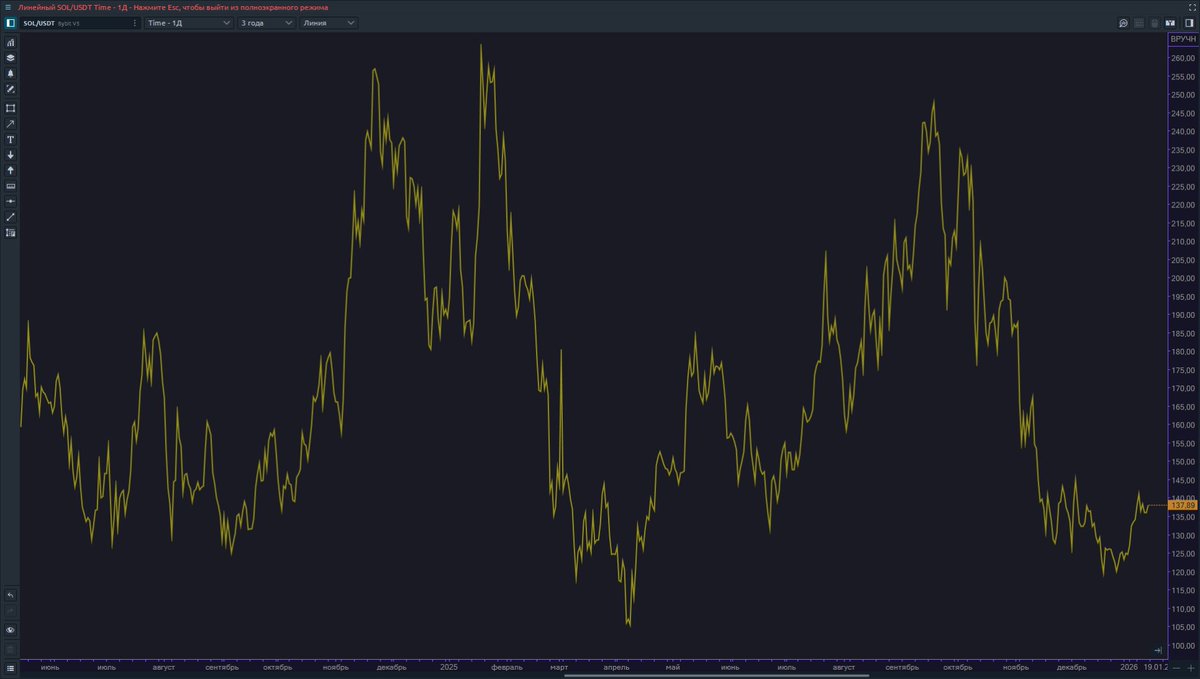The image size is (1200, 679).
Task: Toggle the linked charts binoculars-like icon
Action: [x=1170, y=23]
